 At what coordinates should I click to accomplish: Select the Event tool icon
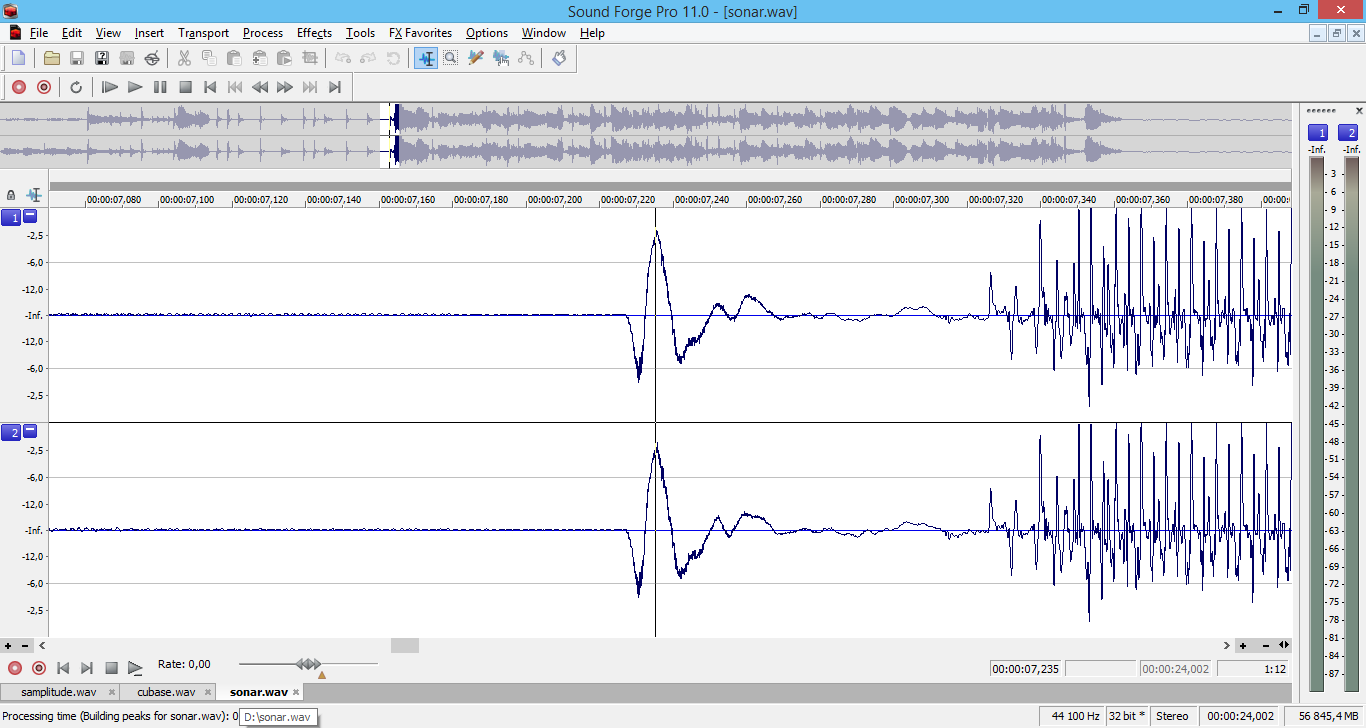coord(501,58)
